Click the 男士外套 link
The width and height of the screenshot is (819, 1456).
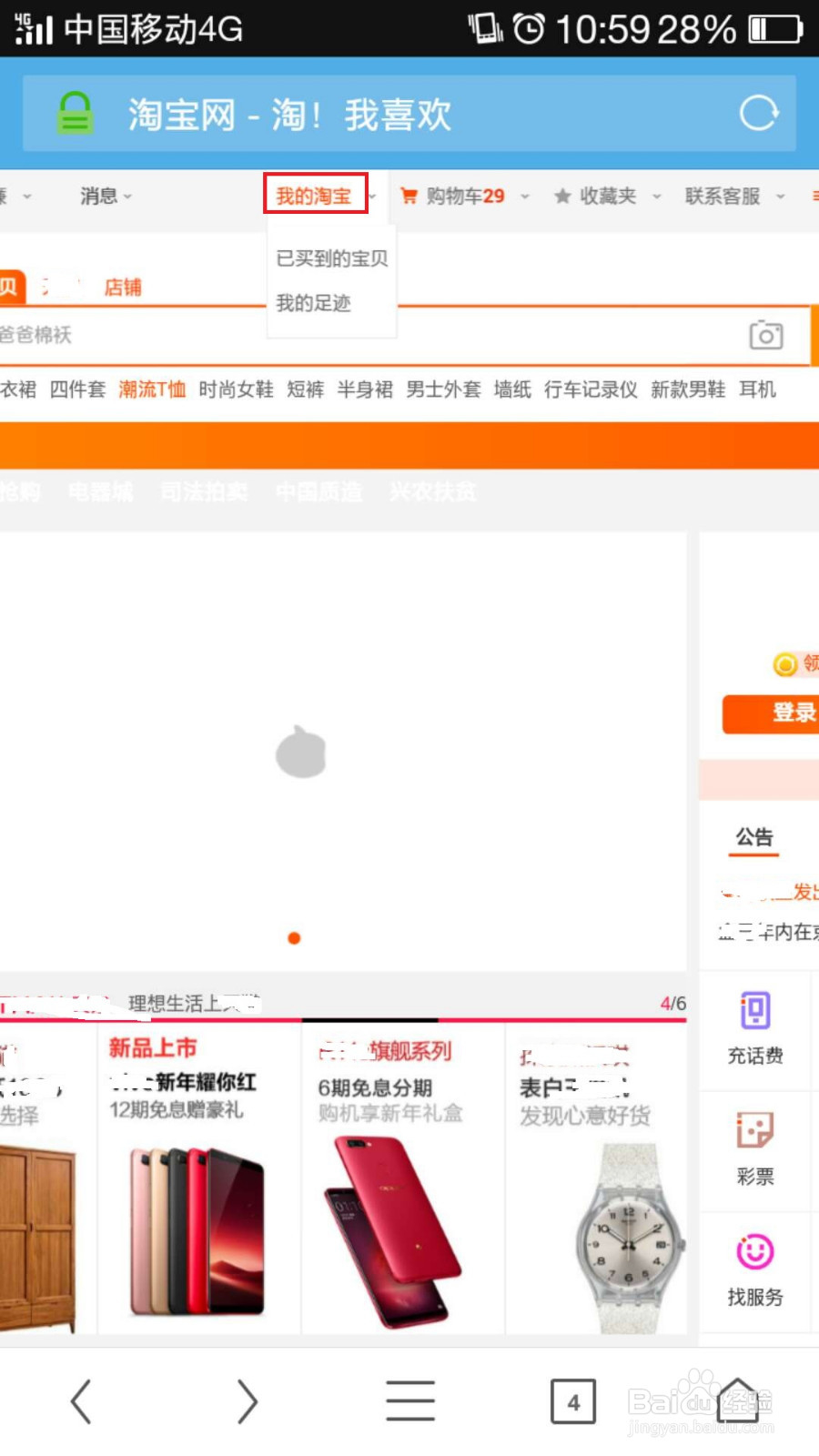[443, 389]
